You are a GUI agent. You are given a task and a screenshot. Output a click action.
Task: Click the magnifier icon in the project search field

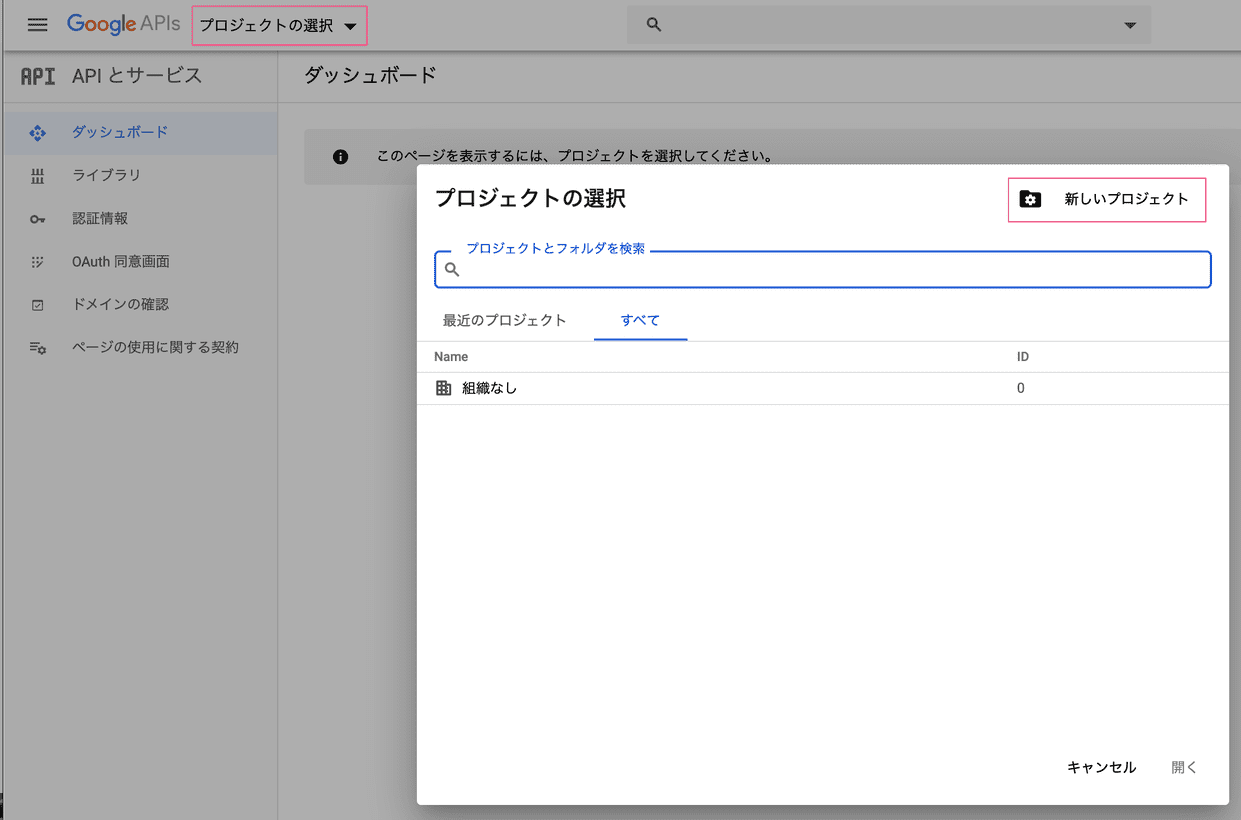[x=451, y=269]
